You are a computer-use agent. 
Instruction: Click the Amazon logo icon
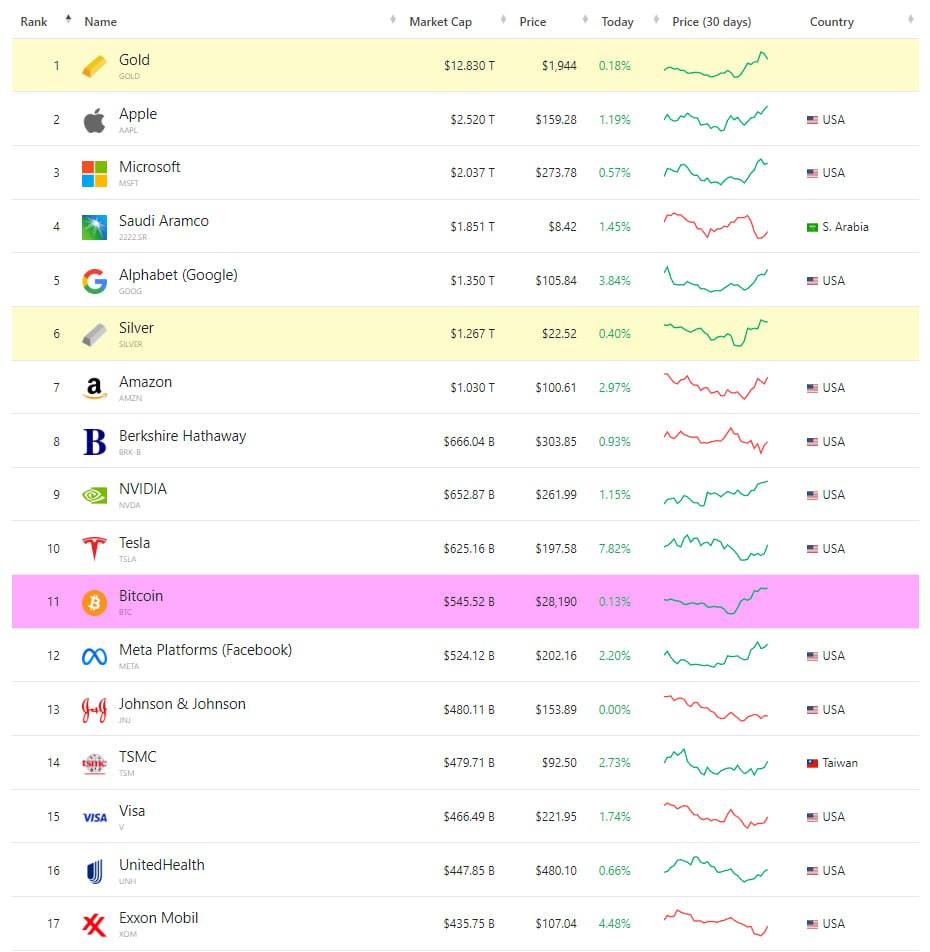click(x=94, y=388)
